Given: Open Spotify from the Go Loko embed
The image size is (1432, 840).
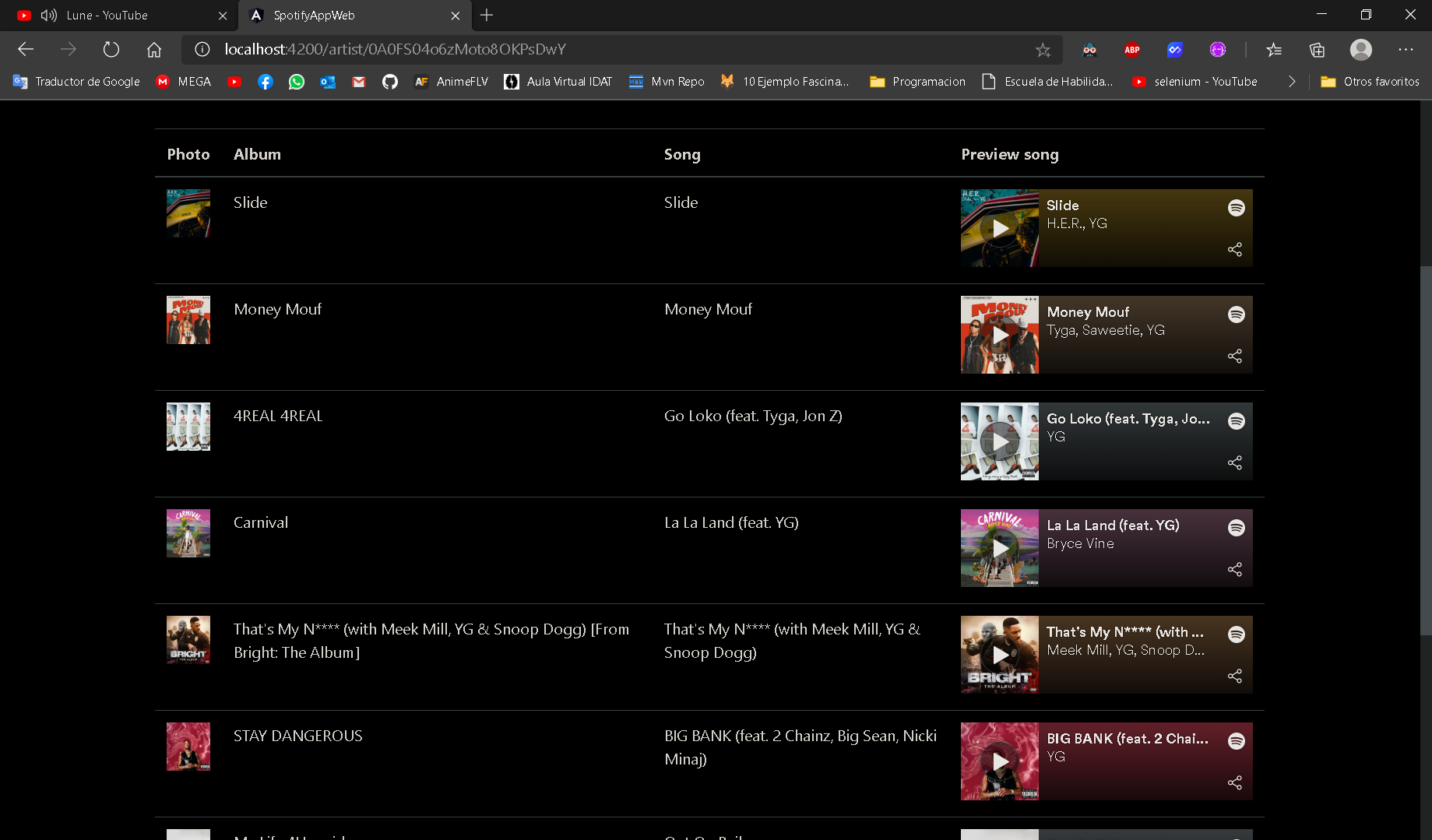Looking at the screenshot, I should coord(1237,420).
